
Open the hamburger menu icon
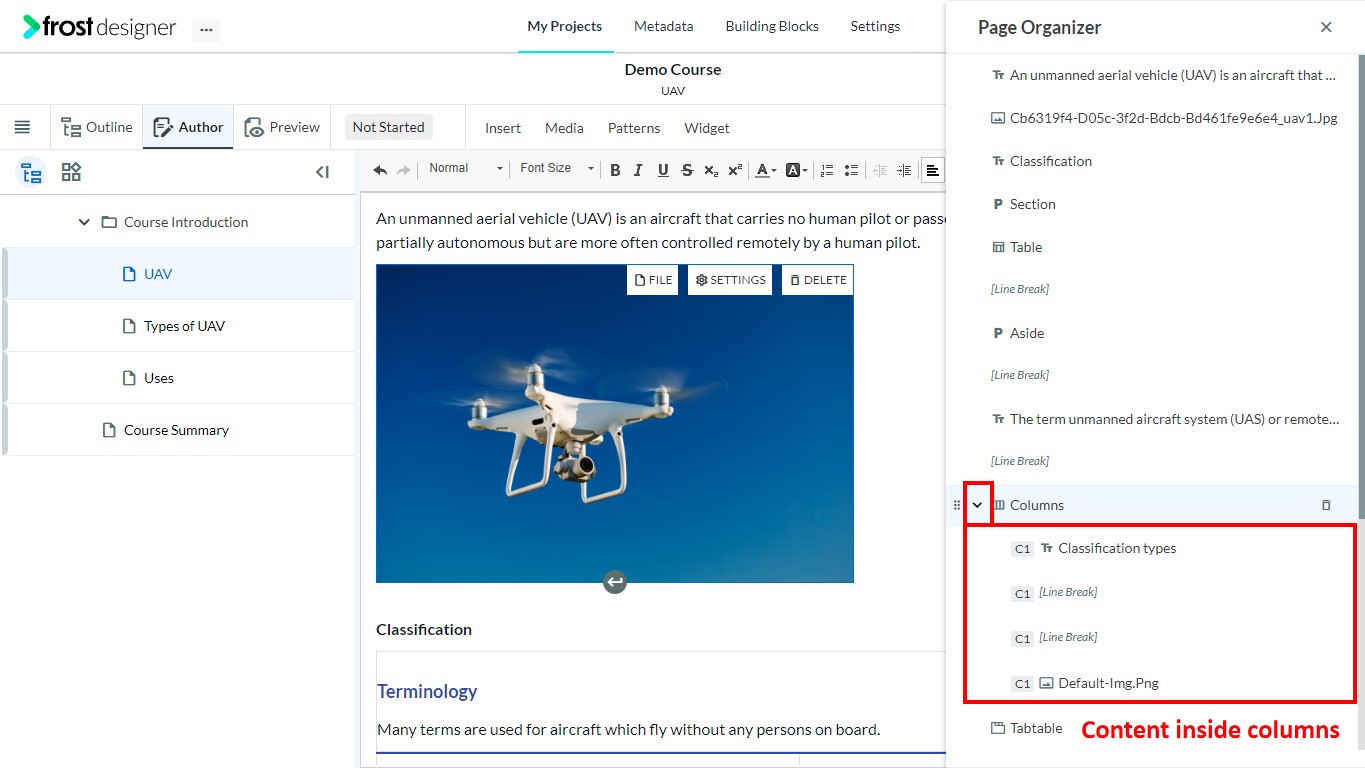22,127
